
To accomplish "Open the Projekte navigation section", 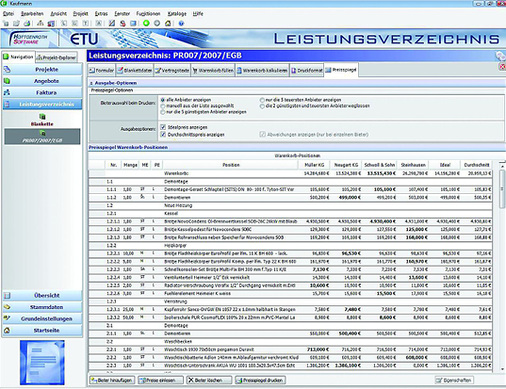I will tap(42, 69).
